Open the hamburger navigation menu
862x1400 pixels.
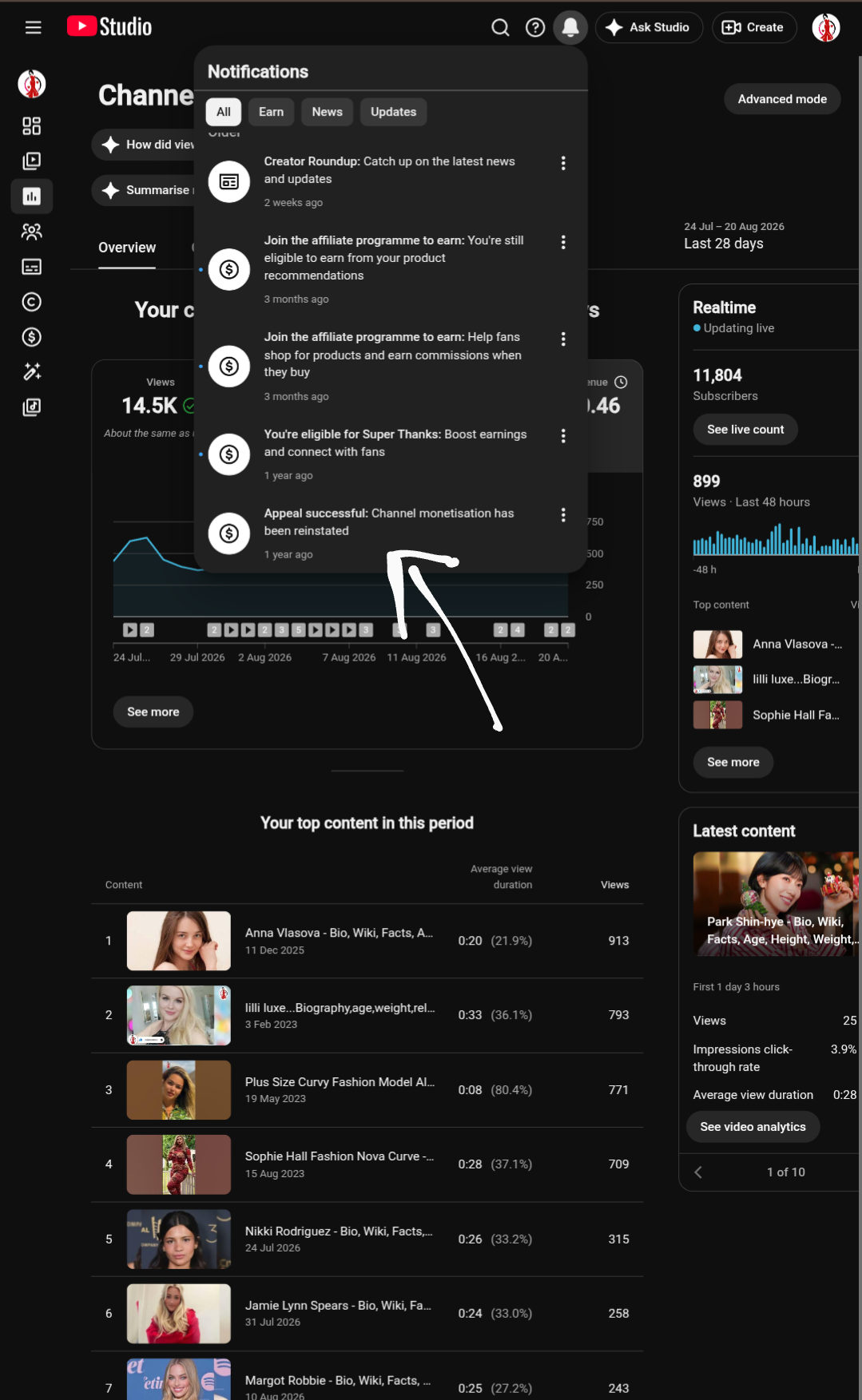click(33, 27)
